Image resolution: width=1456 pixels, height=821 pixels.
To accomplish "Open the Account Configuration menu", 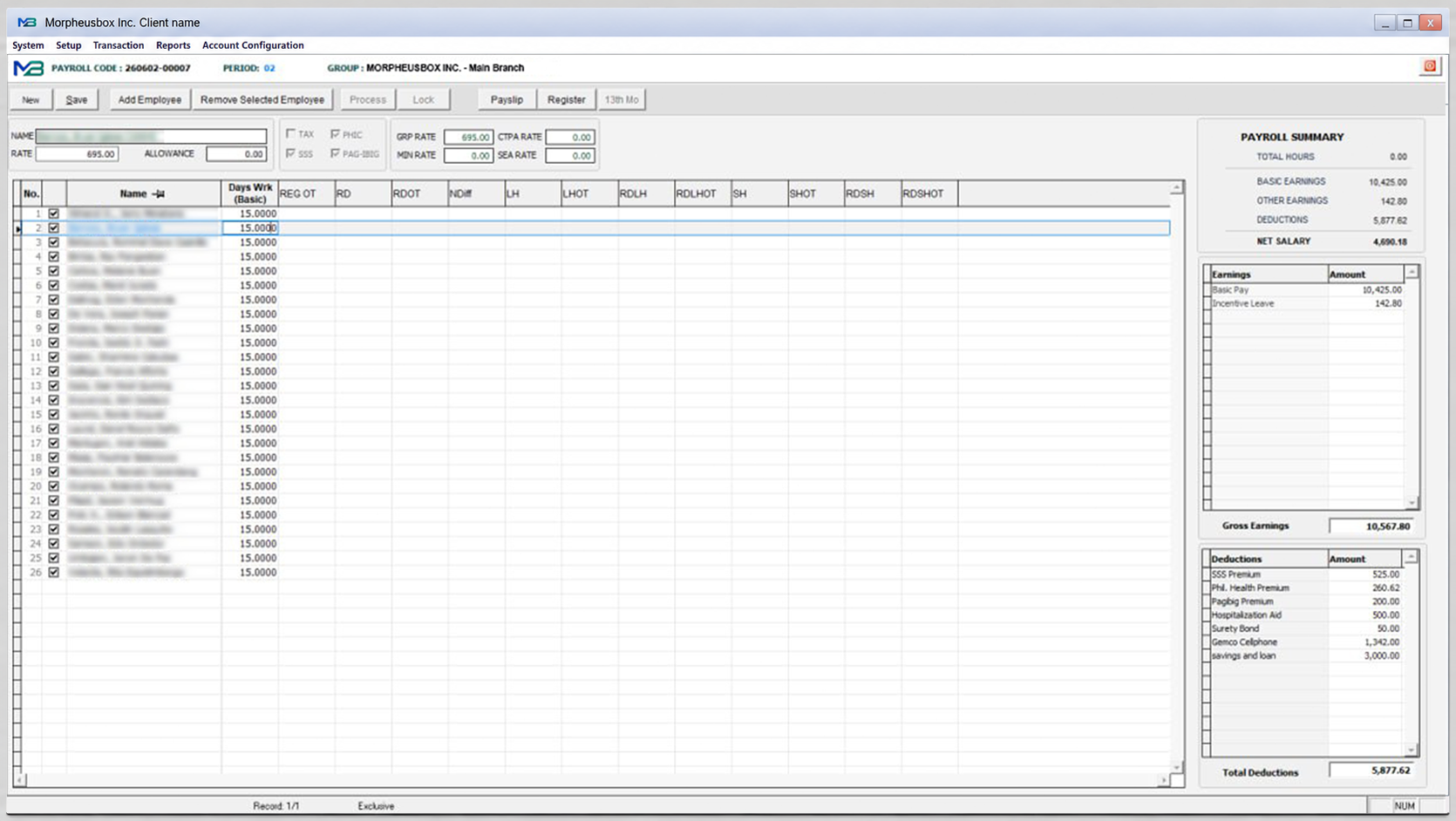I will coord(253,45).
